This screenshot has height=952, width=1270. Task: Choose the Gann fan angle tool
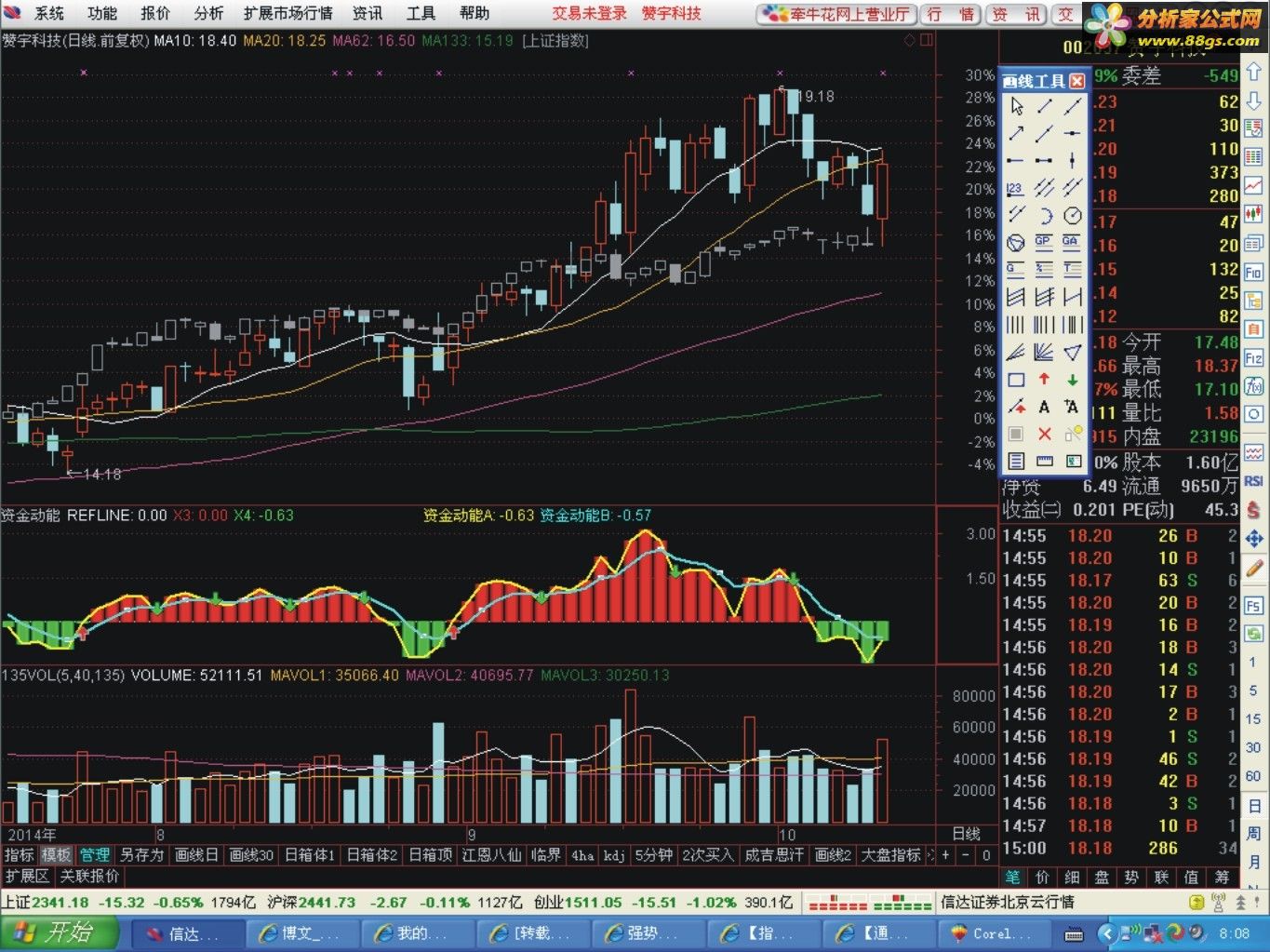point(1044,352)
